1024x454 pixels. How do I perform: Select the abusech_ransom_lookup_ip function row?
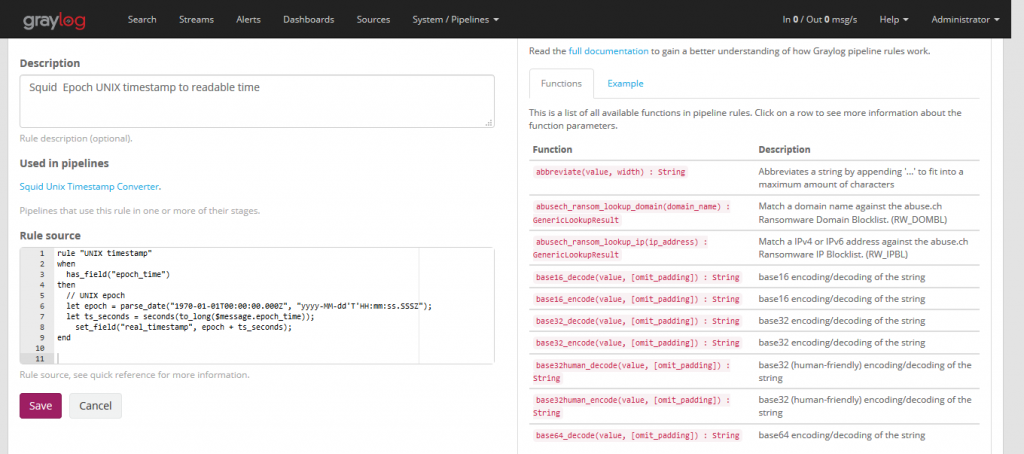pyautogui.click(x=754, y=248)
